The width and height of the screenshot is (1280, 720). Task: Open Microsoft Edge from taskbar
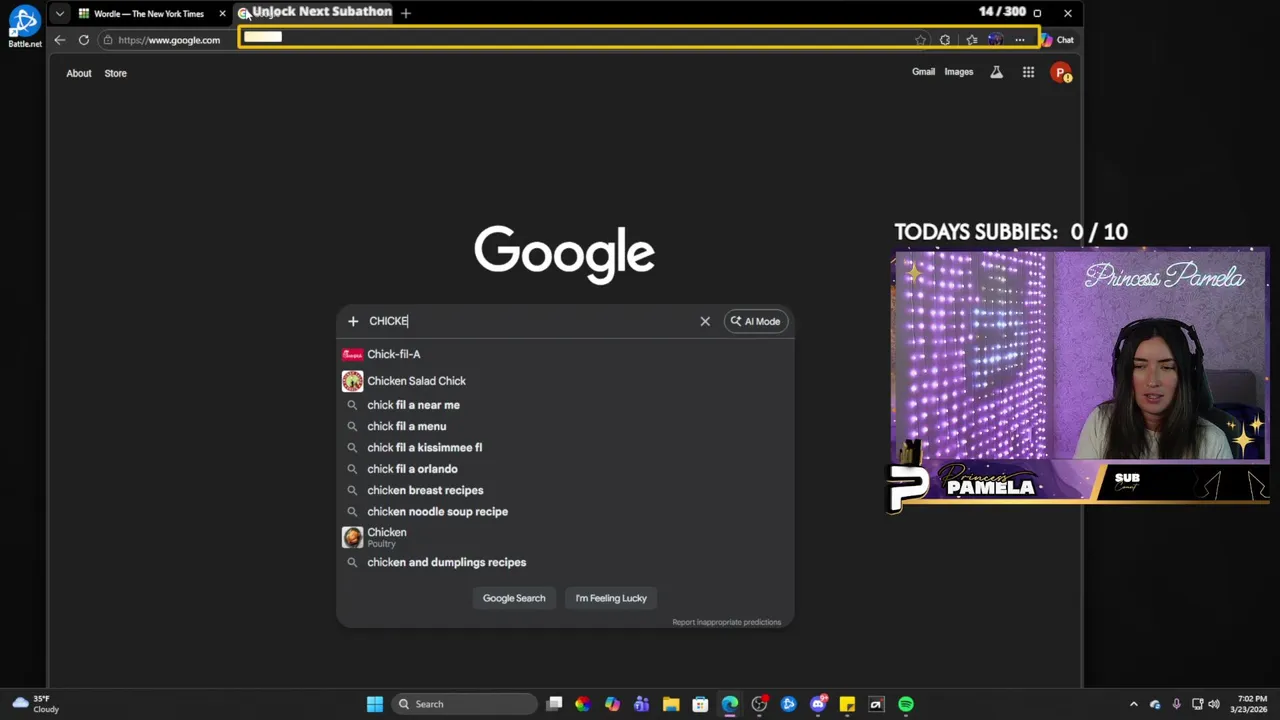click(x=730, y=704)
